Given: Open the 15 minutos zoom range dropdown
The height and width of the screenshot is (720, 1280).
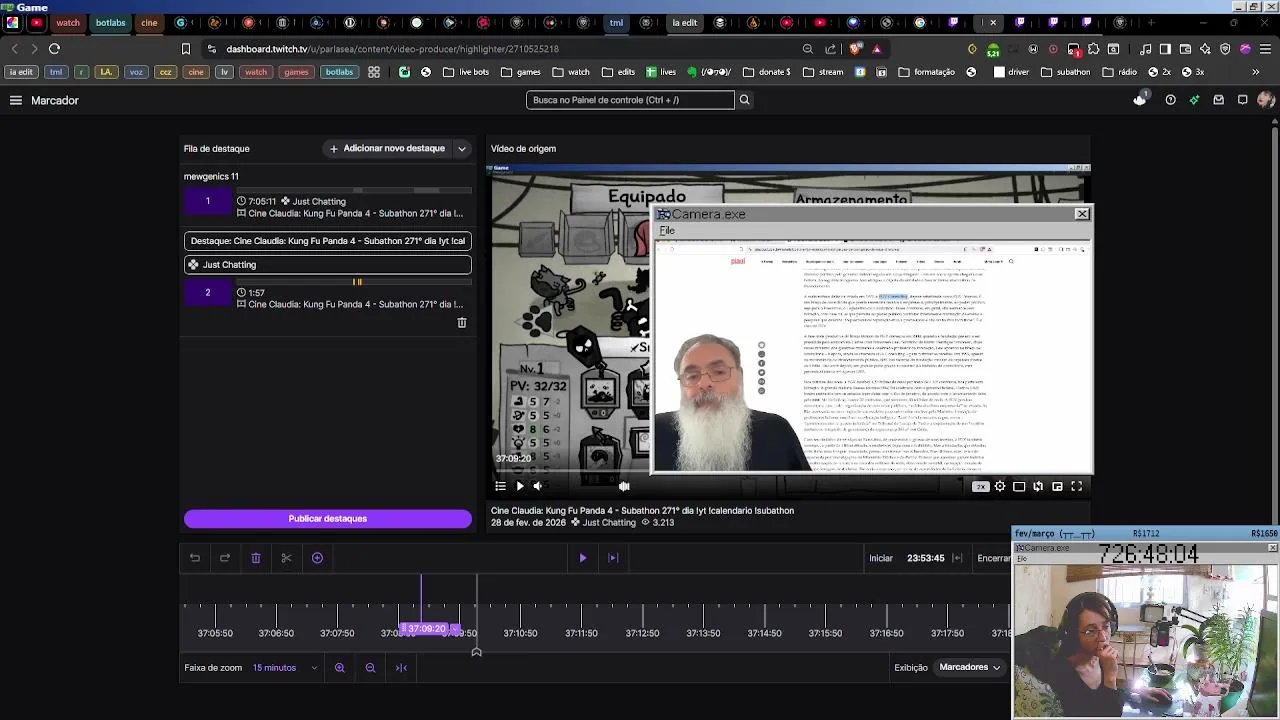Looking at the screenshot, I should [x=285, y=668].
